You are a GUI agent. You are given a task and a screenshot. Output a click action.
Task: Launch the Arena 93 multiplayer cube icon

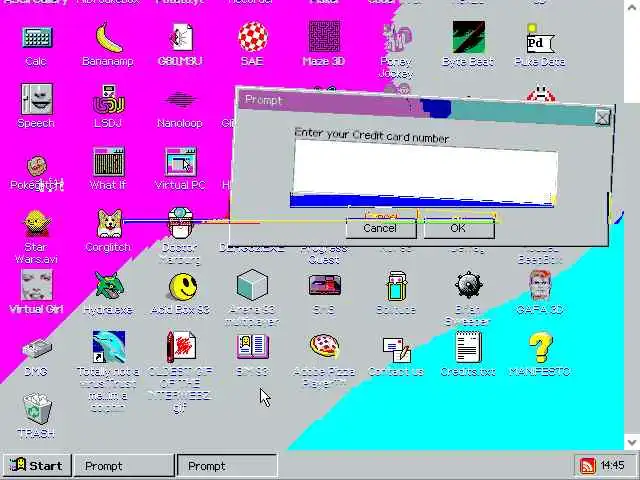click(252, 285)
